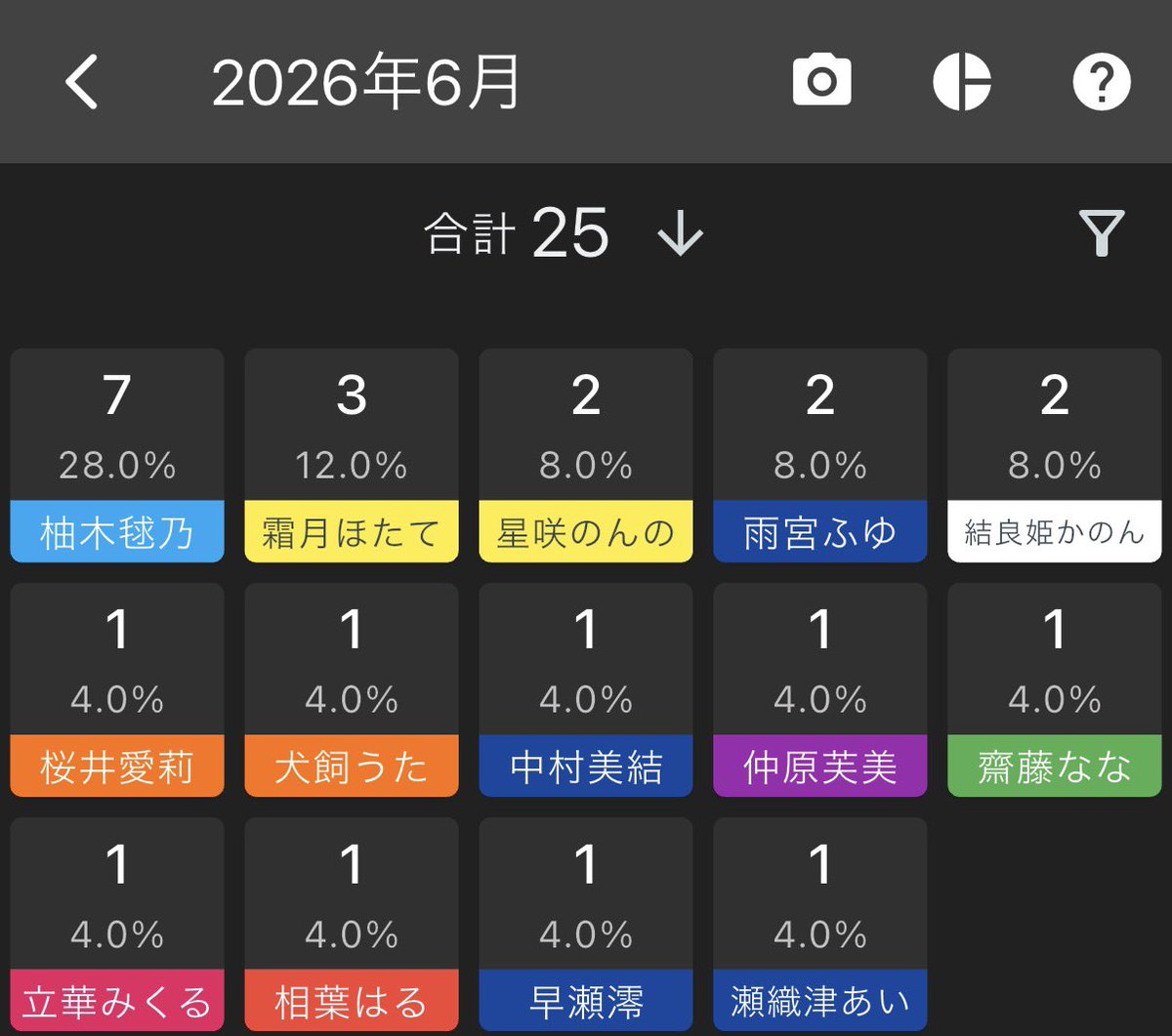Select the 中村美結 card
The height and width of the screenshot is (1036, 1172).
[x=586, y=690]
